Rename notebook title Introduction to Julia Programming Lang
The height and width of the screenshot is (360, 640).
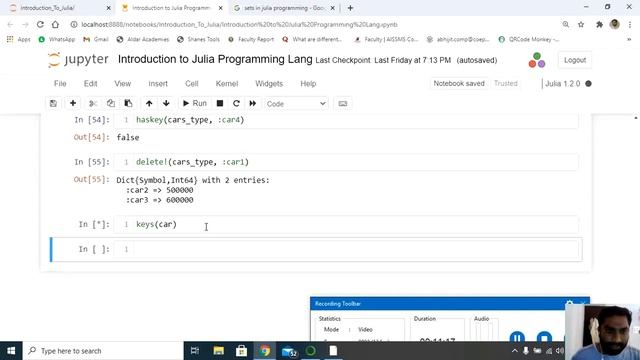pos(215,59)
